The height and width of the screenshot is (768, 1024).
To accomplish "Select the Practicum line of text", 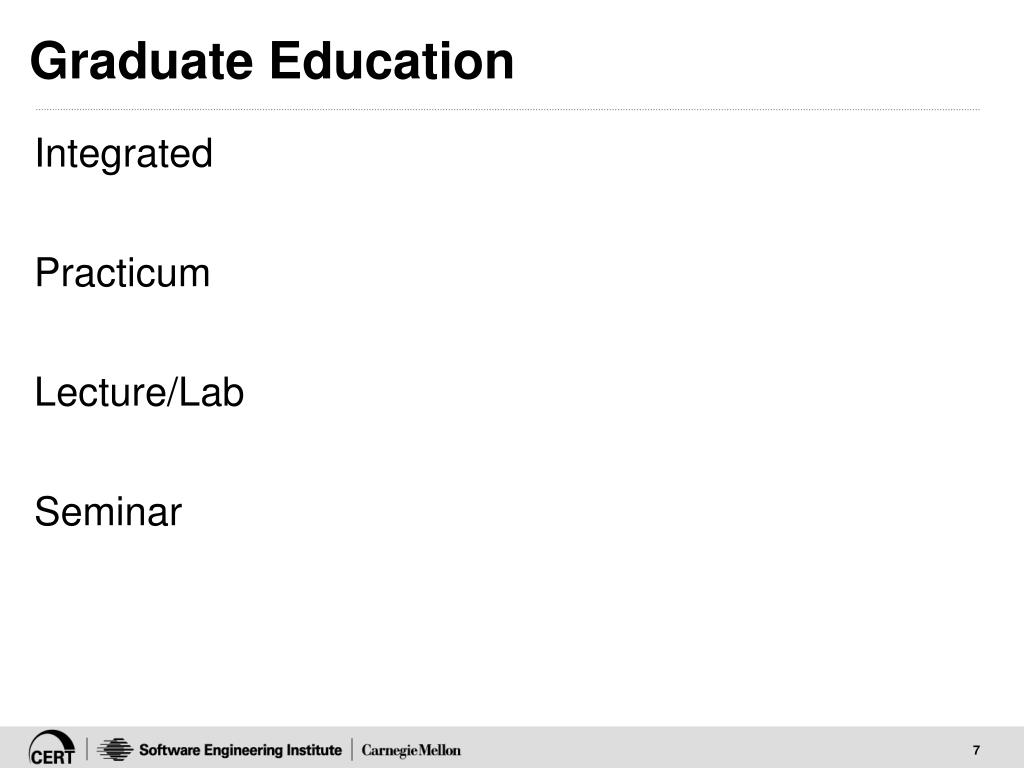I will point(122,272).
